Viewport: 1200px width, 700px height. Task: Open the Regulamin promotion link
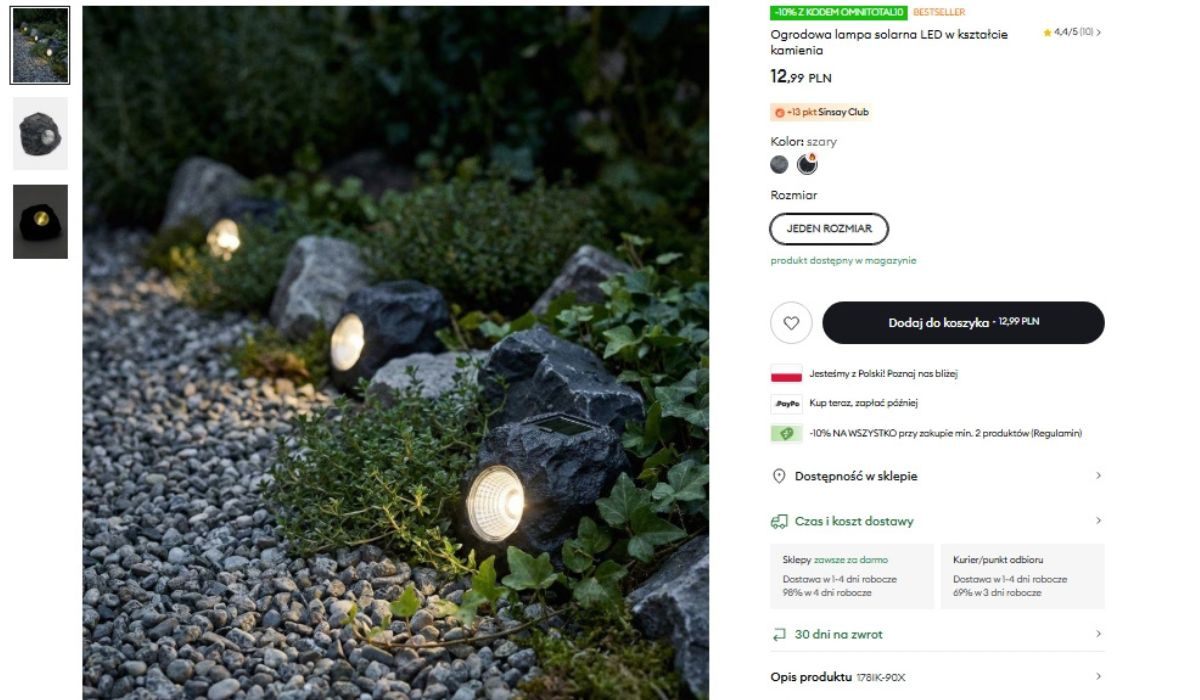tap(1054, 434)
